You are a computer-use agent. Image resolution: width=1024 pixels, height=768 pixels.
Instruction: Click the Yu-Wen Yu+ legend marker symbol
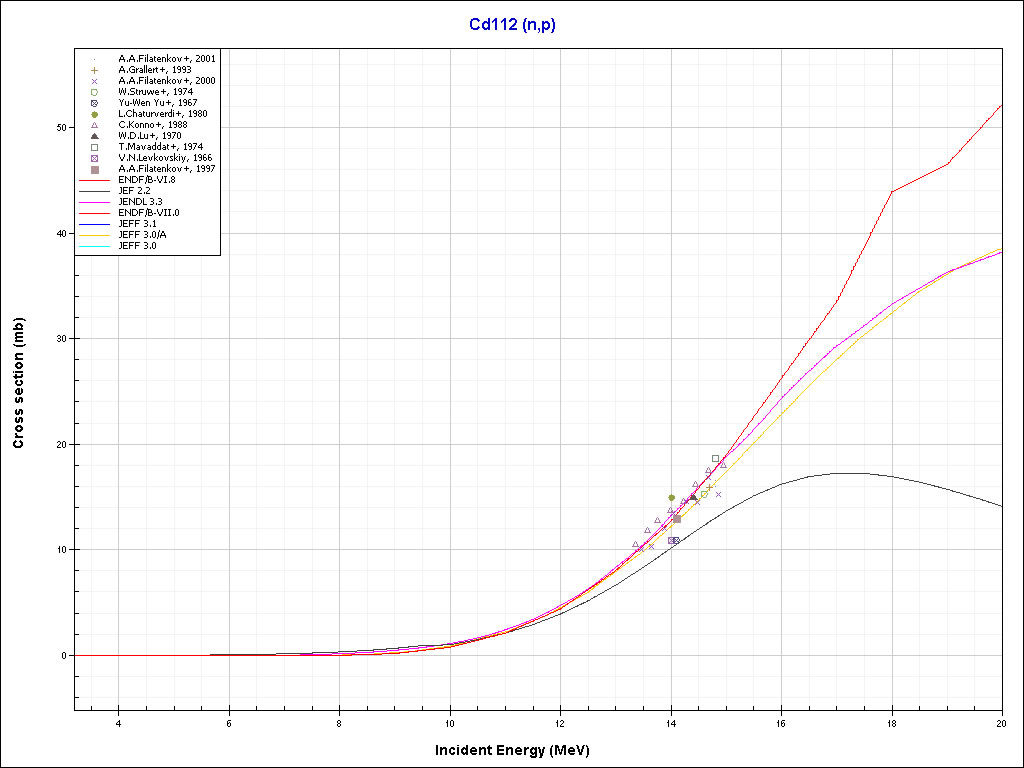pos(94,103)
